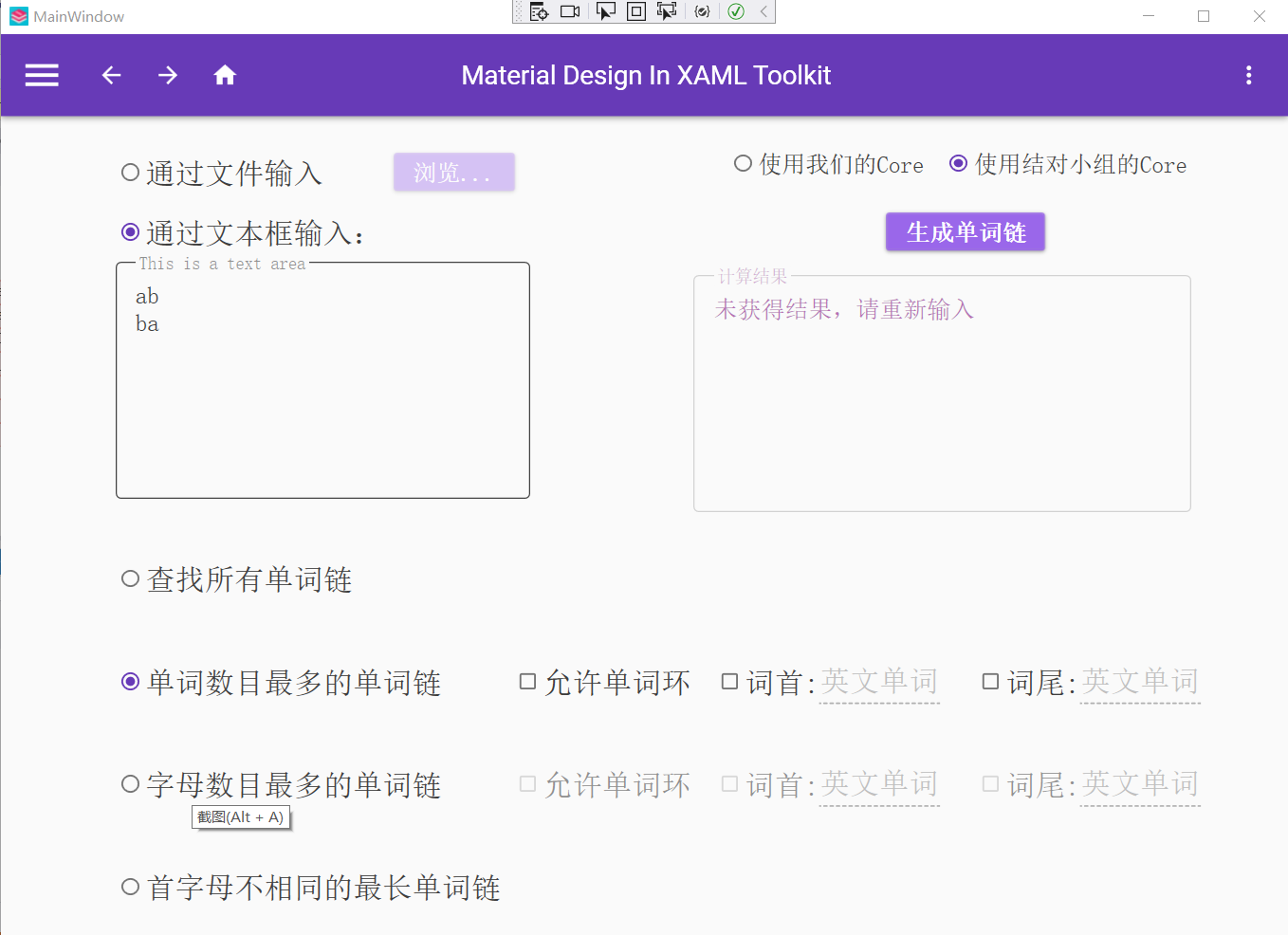
Task: Go back with the left arrow
Action: click(x=111, y=75)
